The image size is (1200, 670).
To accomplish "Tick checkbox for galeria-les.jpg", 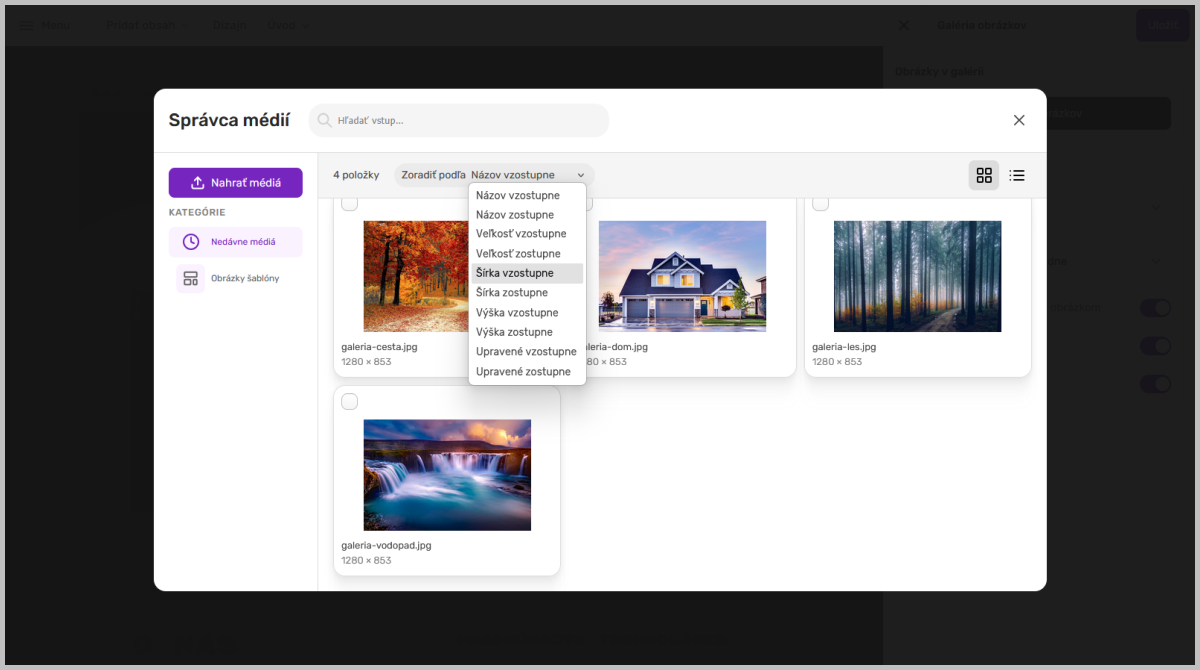I will (x=820, y=204).
